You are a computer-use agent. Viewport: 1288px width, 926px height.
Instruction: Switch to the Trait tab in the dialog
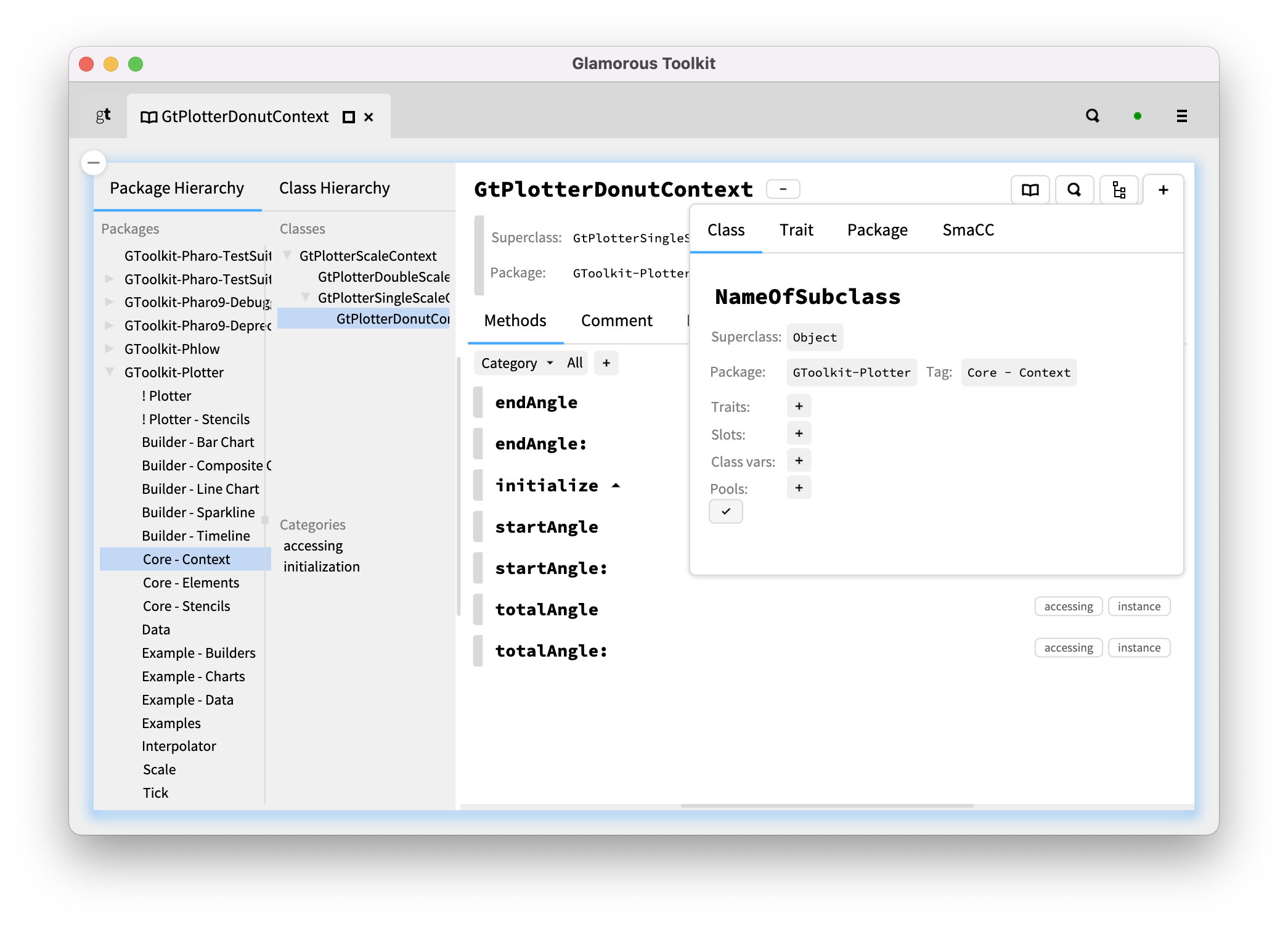(x=796, y=230)
